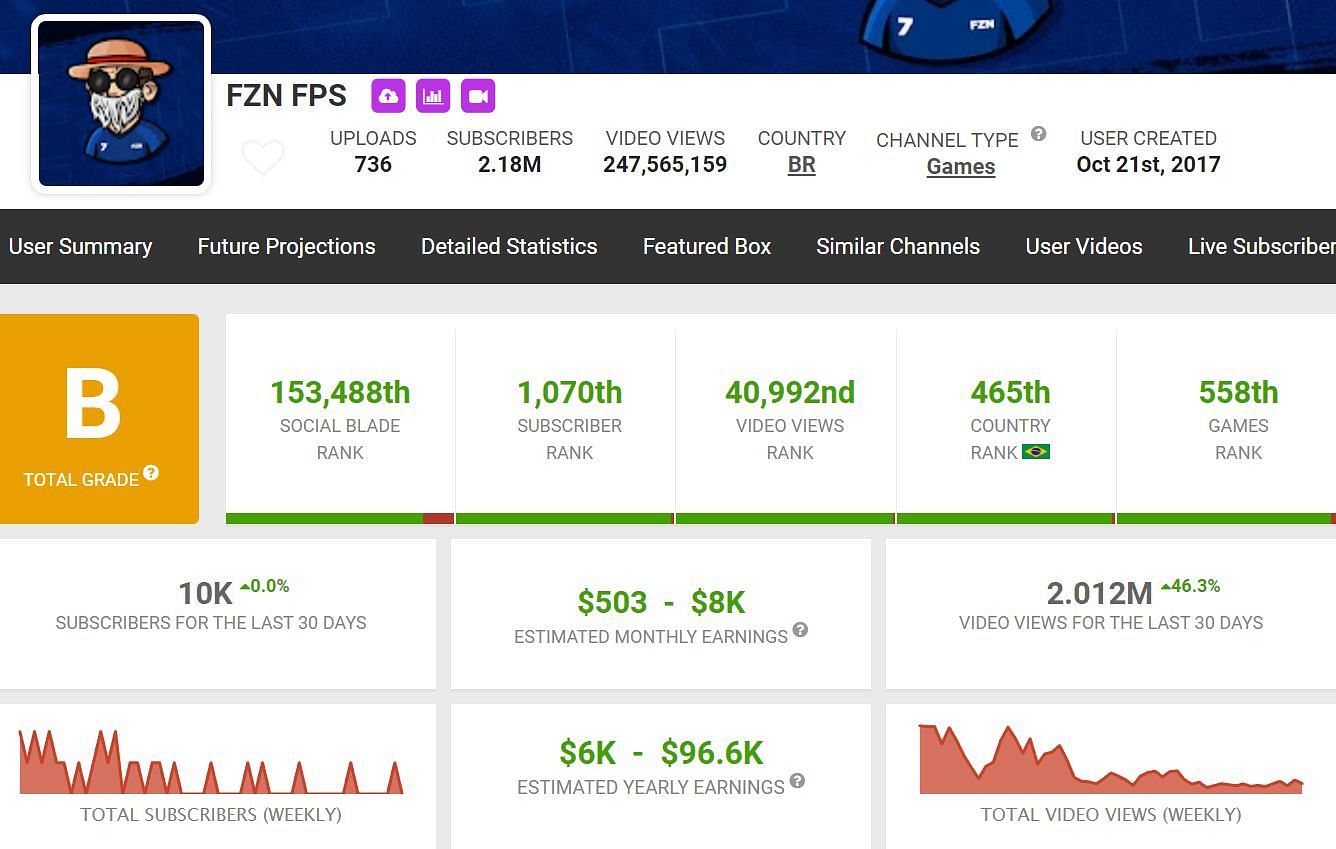The height and width of the screenshot is (849, 1336).
Task: Open the User Summary tab
Action: (80, 246)
